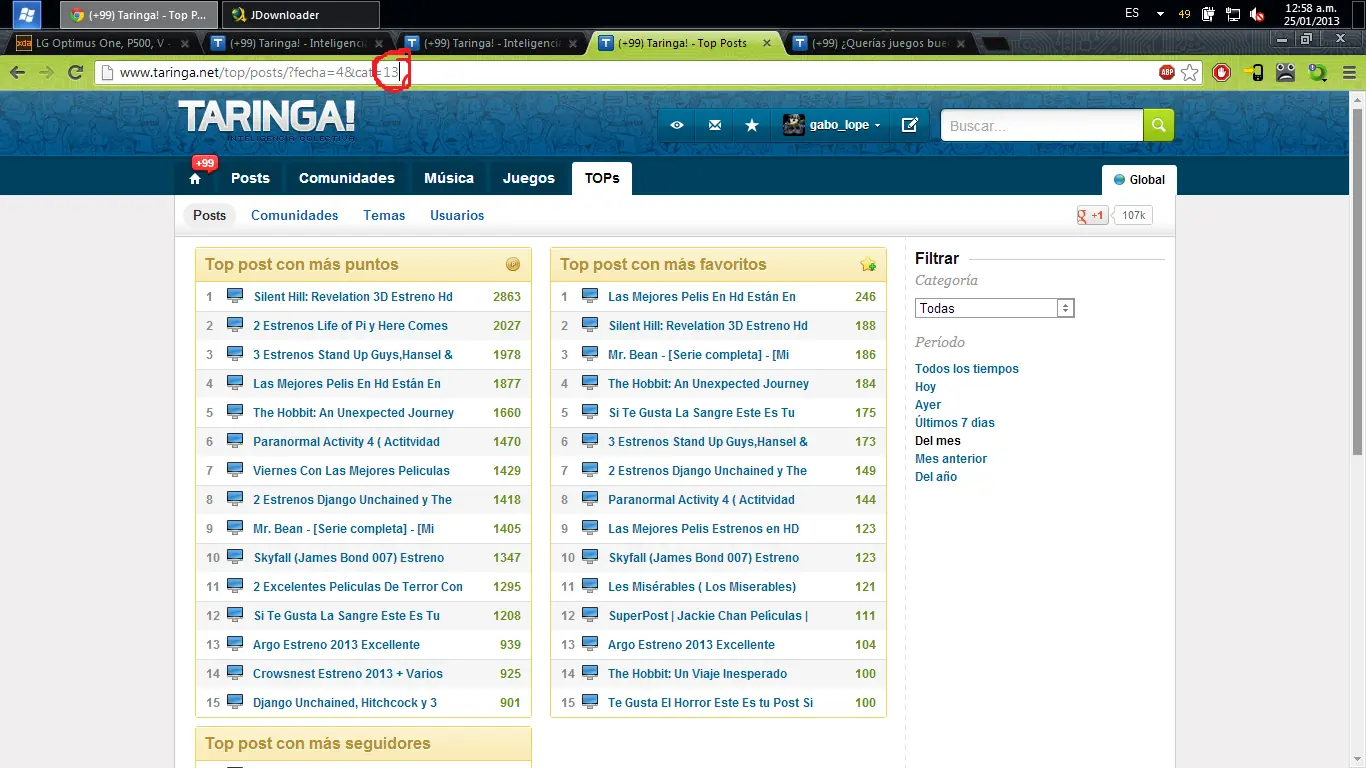Switch to the Juegos section

coord(529,178)
